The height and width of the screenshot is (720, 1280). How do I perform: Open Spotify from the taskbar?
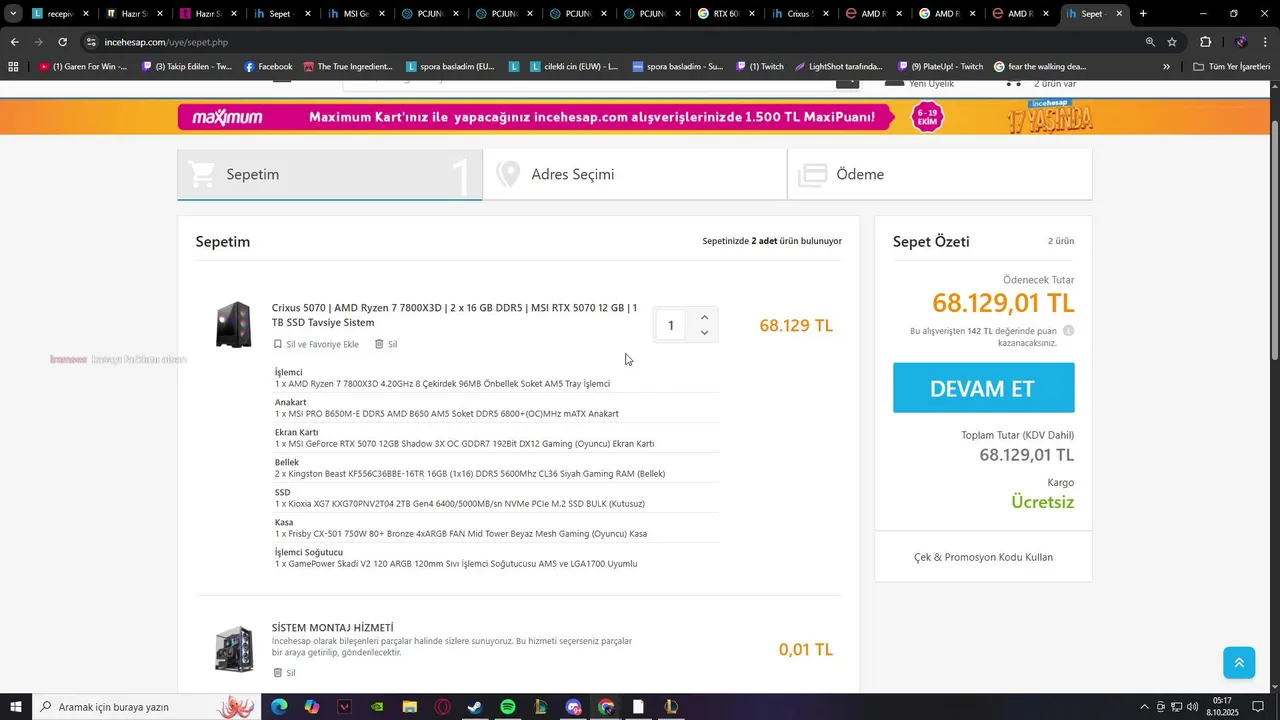508,707
